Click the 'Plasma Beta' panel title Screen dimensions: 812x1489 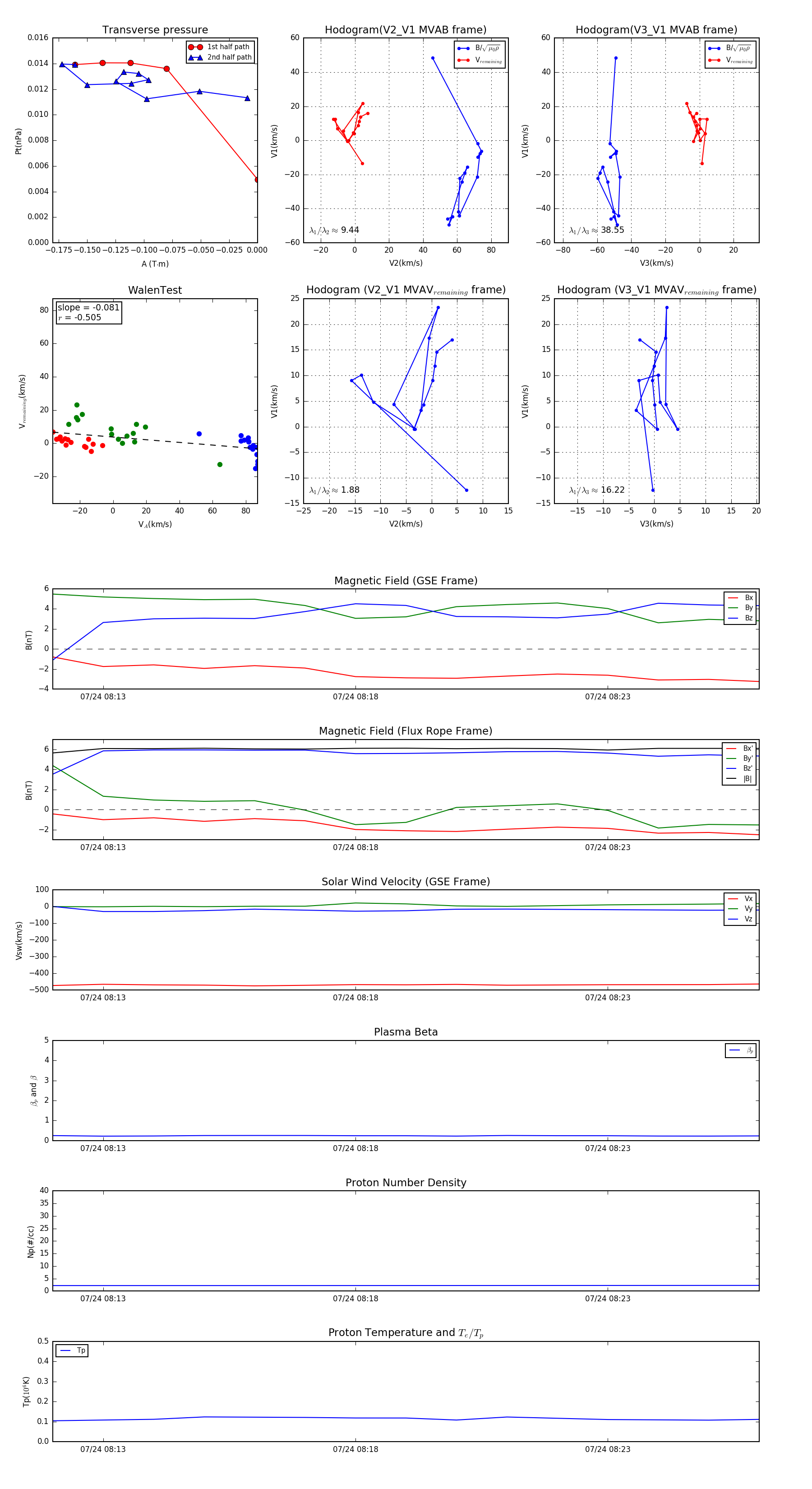[x=406, y=1032]
